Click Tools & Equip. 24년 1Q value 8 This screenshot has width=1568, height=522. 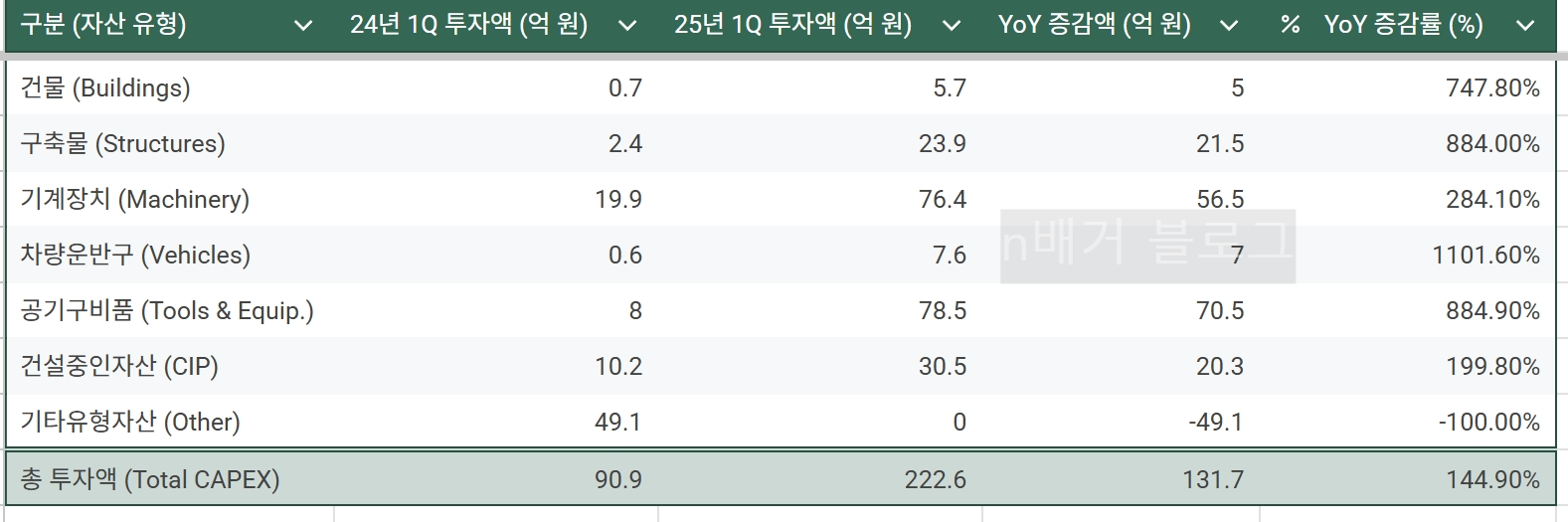click(x=635, y=310)
